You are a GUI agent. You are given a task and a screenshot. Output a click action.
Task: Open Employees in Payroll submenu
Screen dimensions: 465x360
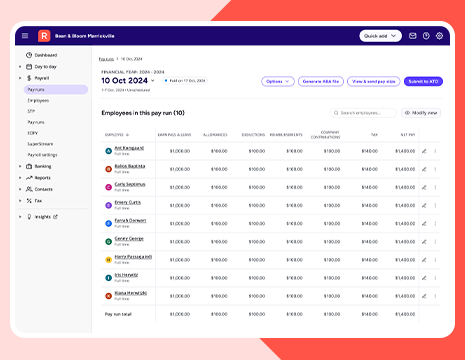point(38,100)
